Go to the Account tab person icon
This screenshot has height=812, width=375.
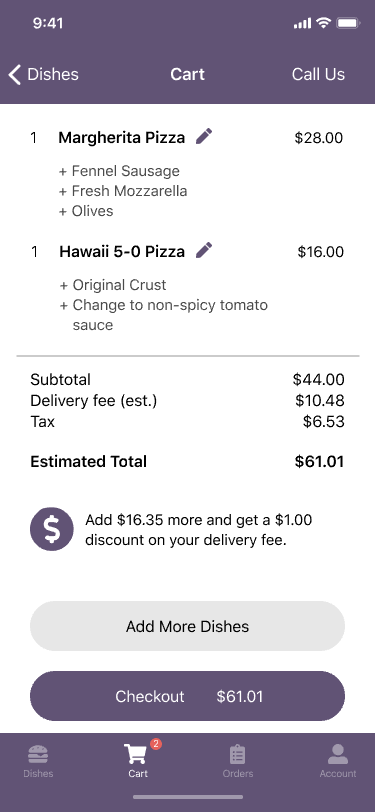[338, 761]
